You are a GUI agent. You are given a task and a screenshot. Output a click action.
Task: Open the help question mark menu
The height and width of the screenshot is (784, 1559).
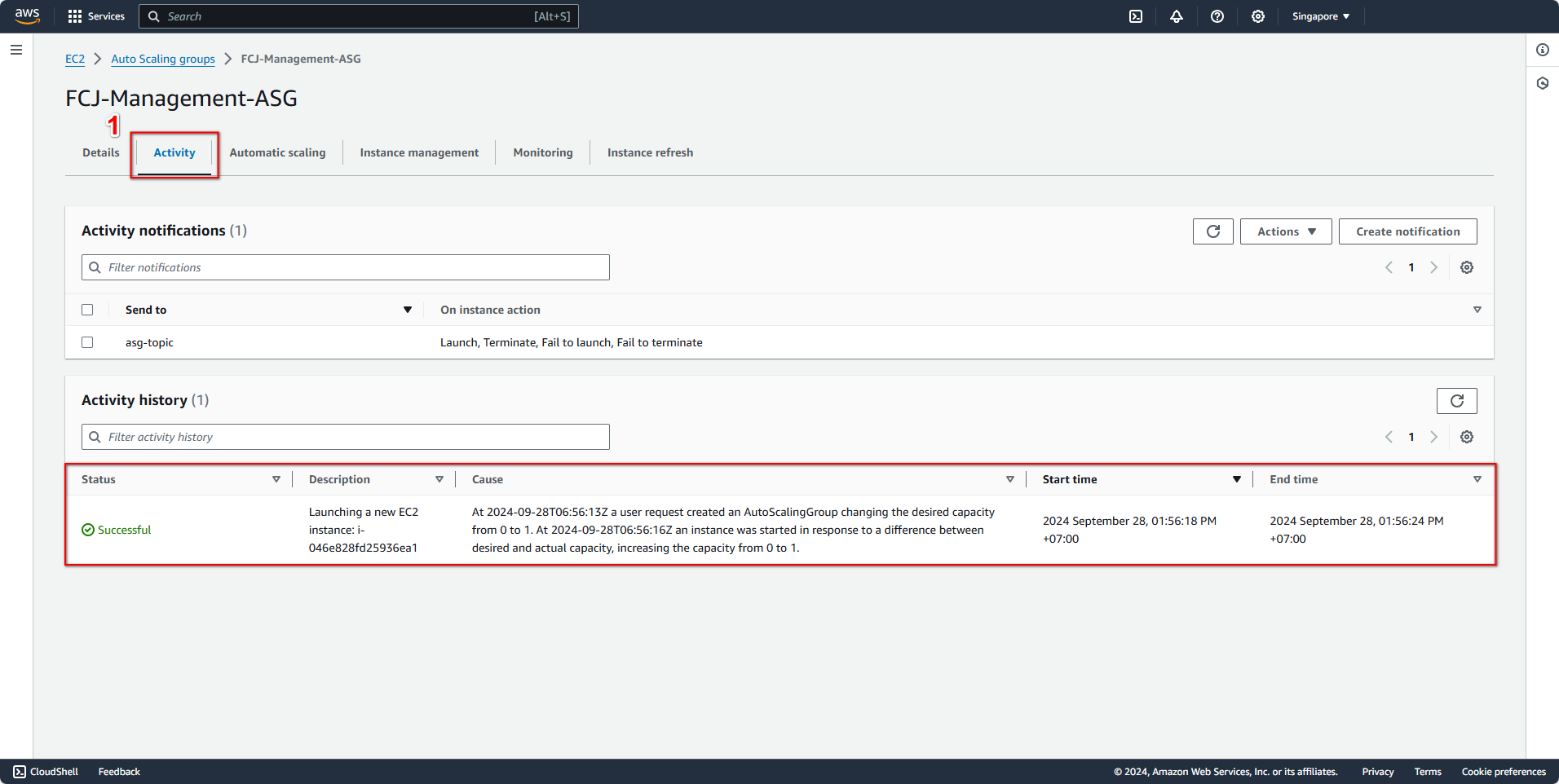tap(1217, 16)
